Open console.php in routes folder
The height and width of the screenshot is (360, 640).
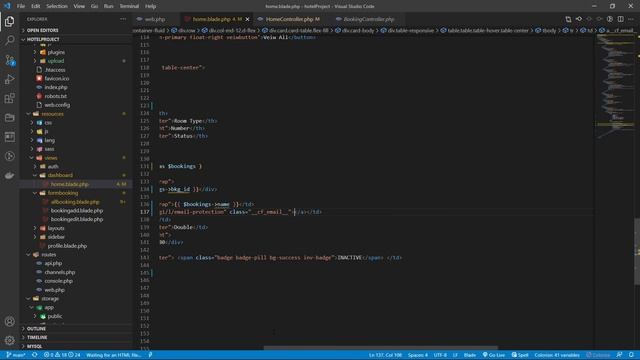pyautogui.click(x=58, y=281)
